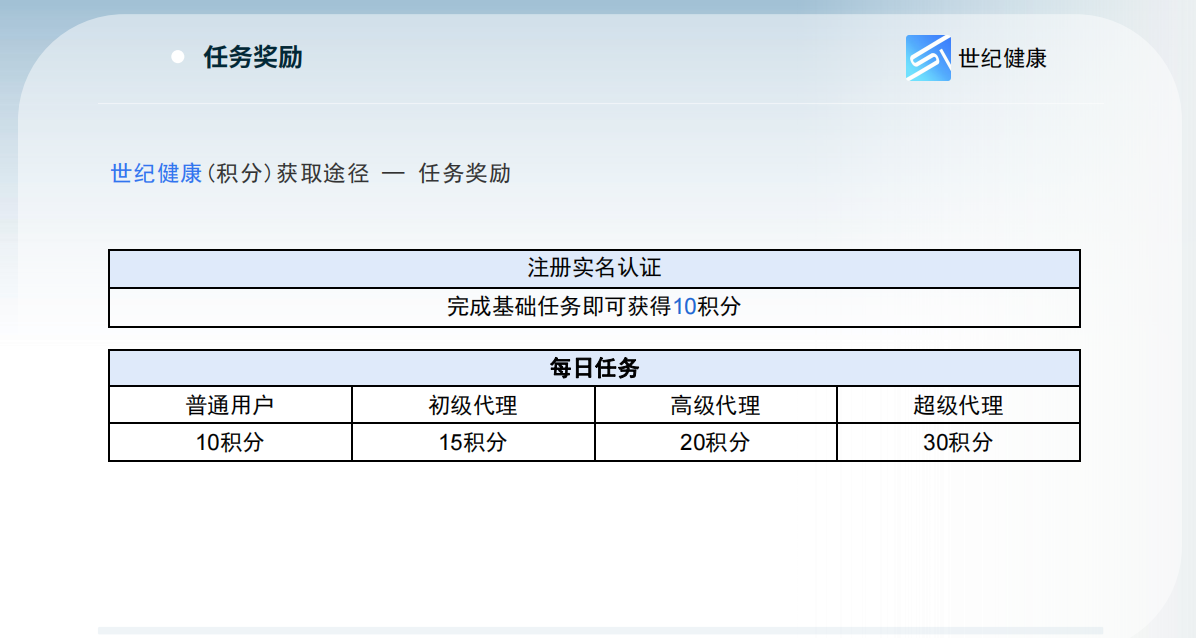Select the 10积分 cell under 普通用户
1196x638 pixels.
[230, 443]
